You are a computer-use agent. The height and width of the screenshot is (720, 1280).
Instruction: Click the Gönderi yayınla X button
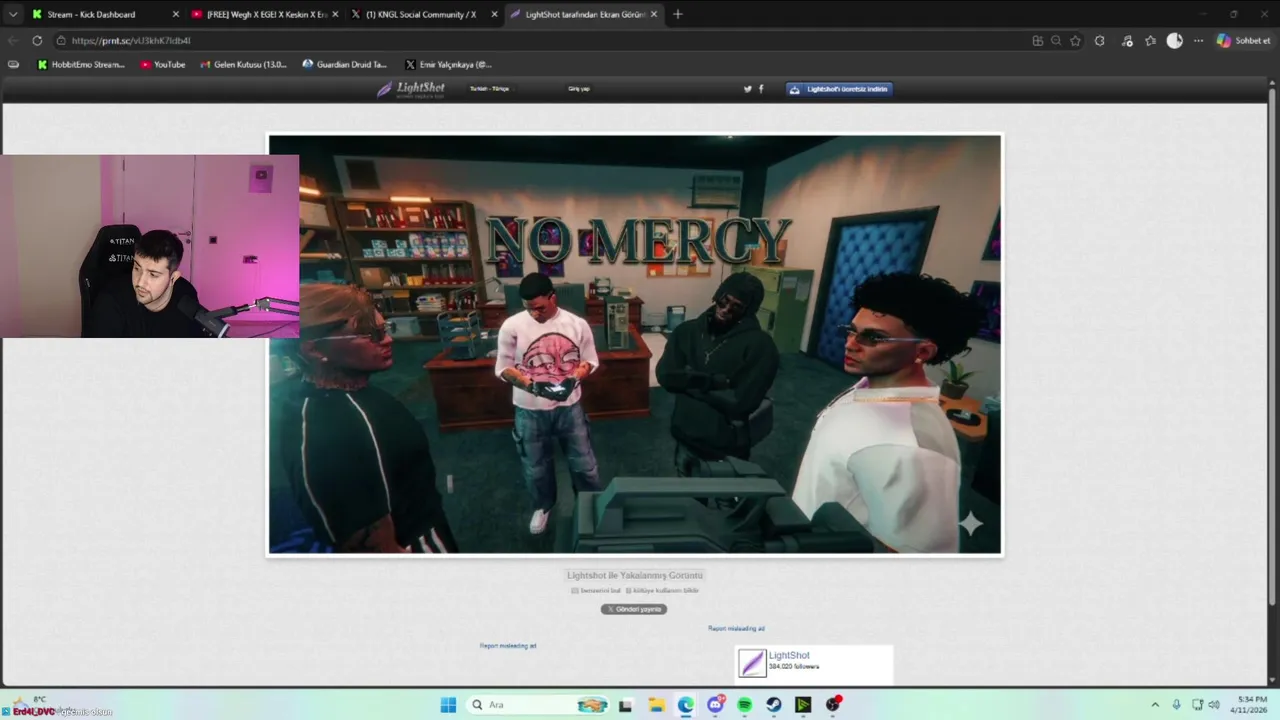(634, 609)
